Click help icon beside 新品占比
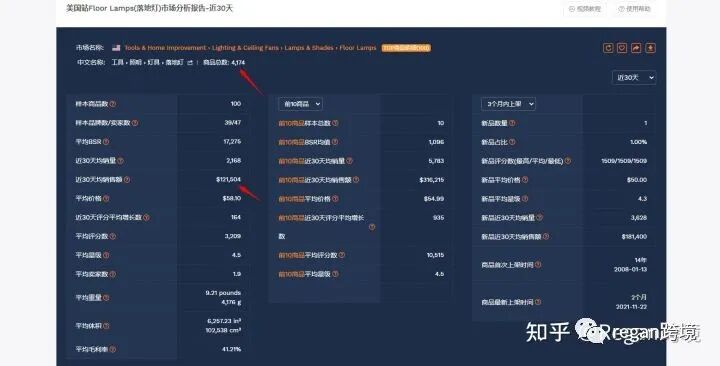This screenshot has width=720, height=366. click(x=512, y=142)
